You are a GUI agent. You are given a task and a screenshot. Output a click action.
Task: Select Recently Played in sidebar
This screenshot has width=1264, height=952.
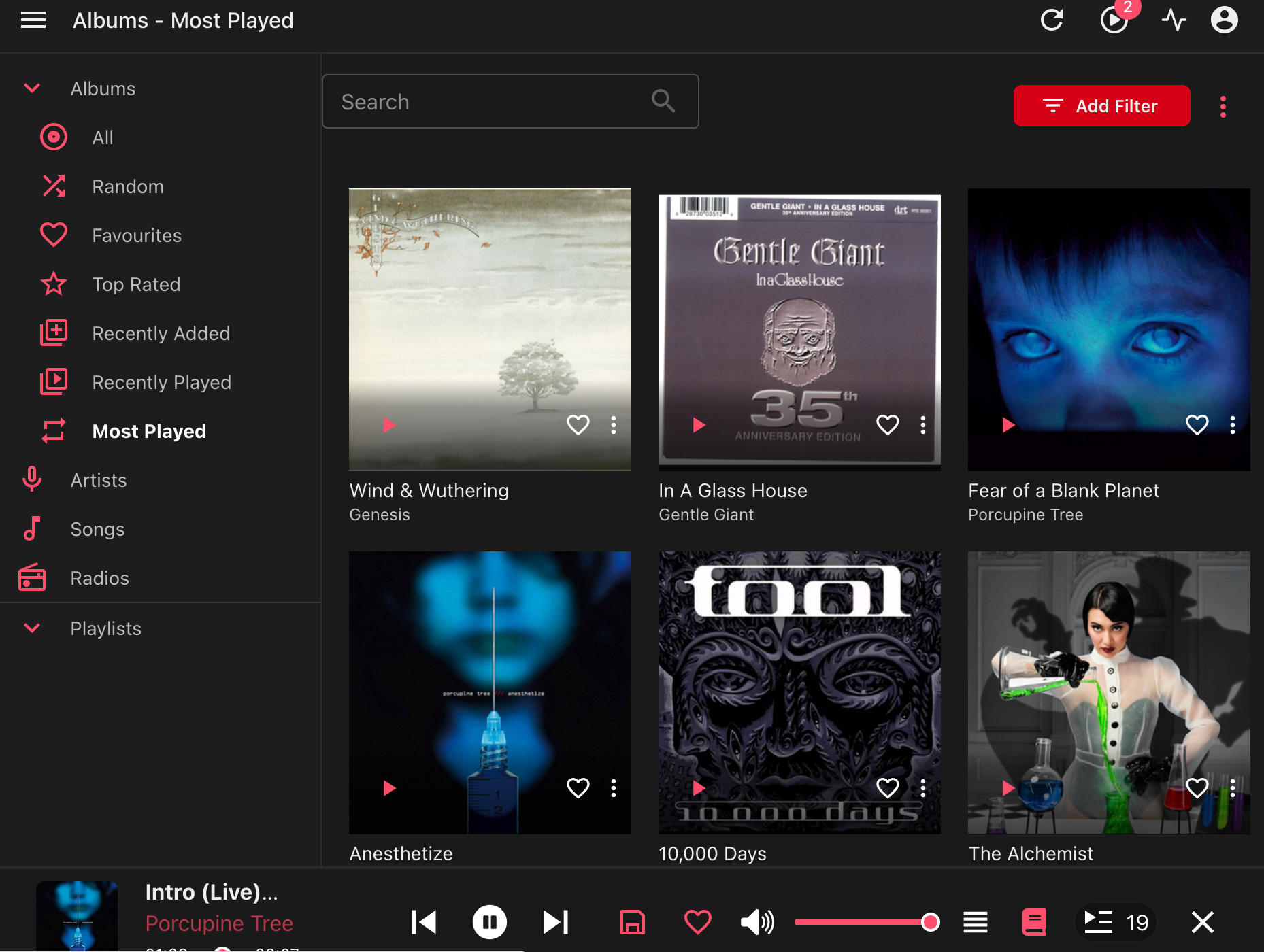point(161,382)
